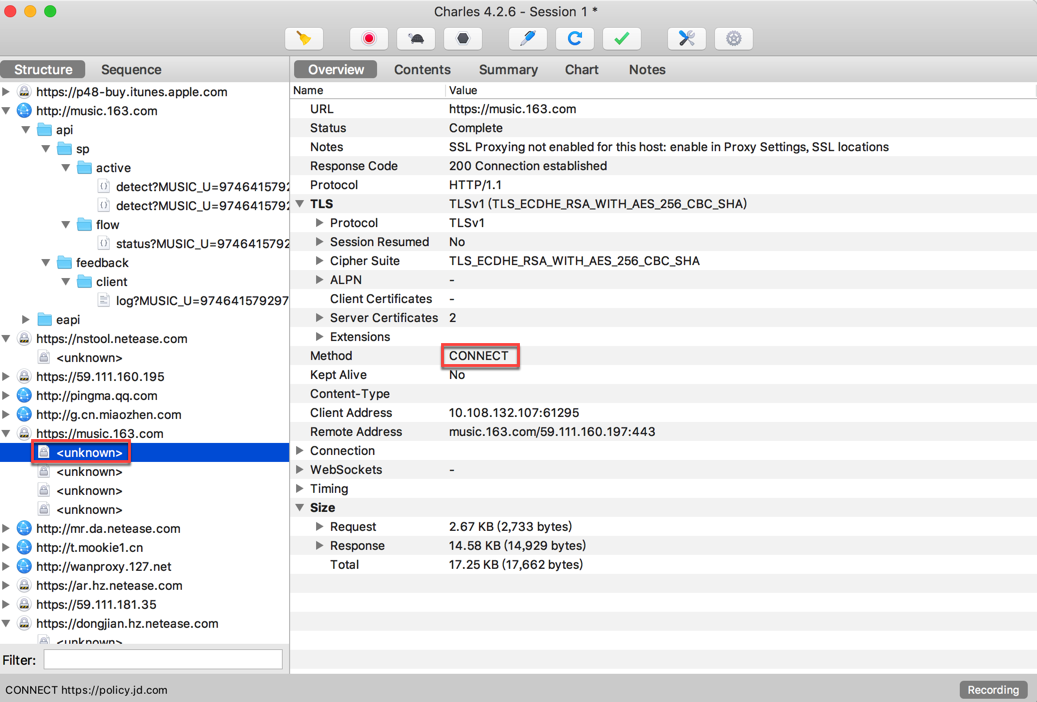Viewport: 1037px width, 702px height.
Task: Select the highlighted <unknown> under https://music.163.com
Action: pyautogui.click(x=89, y=453)
